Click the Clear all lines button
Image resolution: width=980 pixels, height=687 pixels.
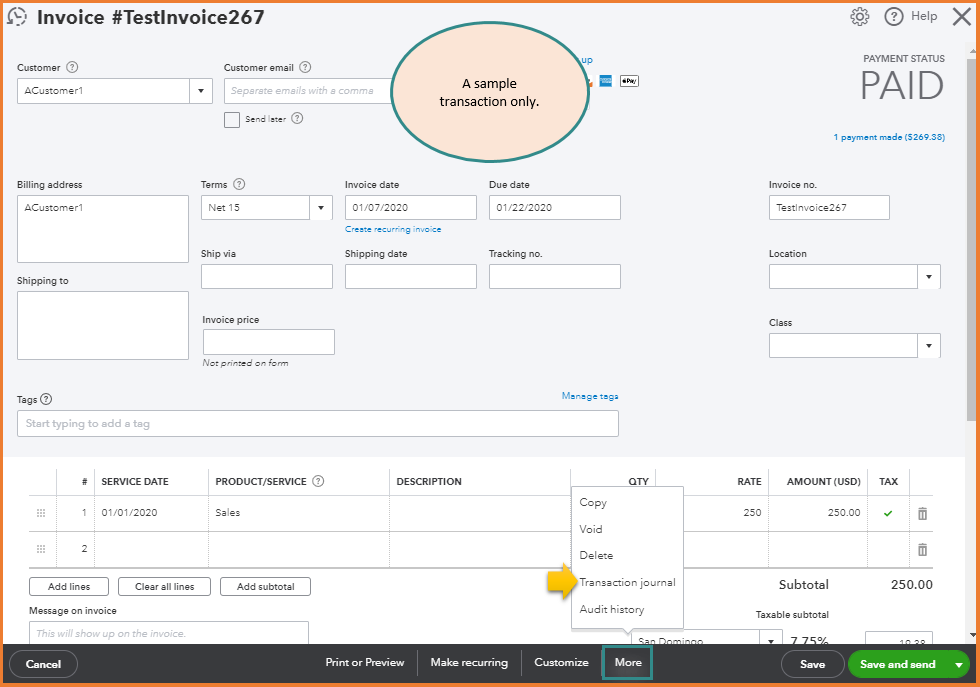tap(164, 586)
